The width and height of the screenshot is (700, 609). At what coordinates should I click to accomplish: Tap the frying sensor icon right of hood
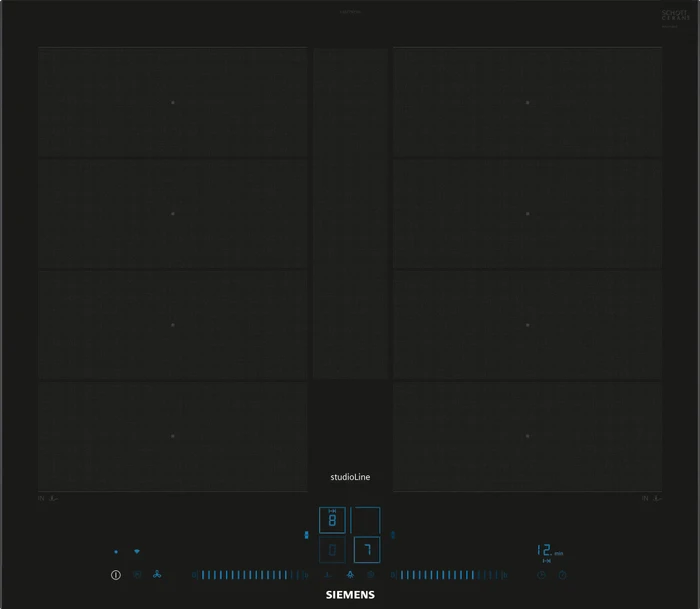371,575
